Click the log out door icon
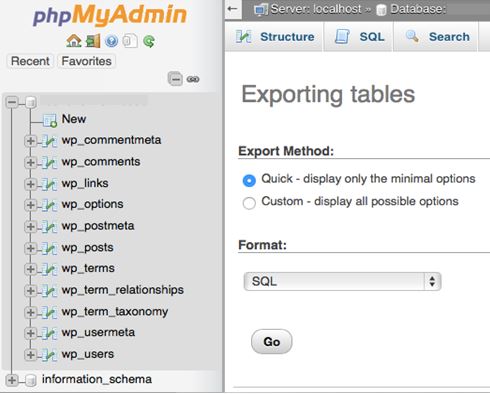Image resolution: width=490 pixels, height=394 pixels. coord(93,41)
